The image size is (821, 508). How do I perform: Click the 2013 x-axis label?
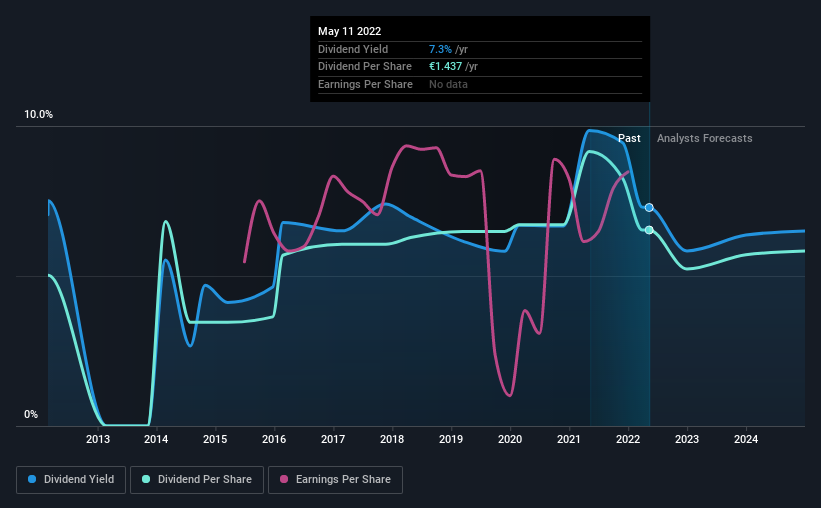pos(98,439)
